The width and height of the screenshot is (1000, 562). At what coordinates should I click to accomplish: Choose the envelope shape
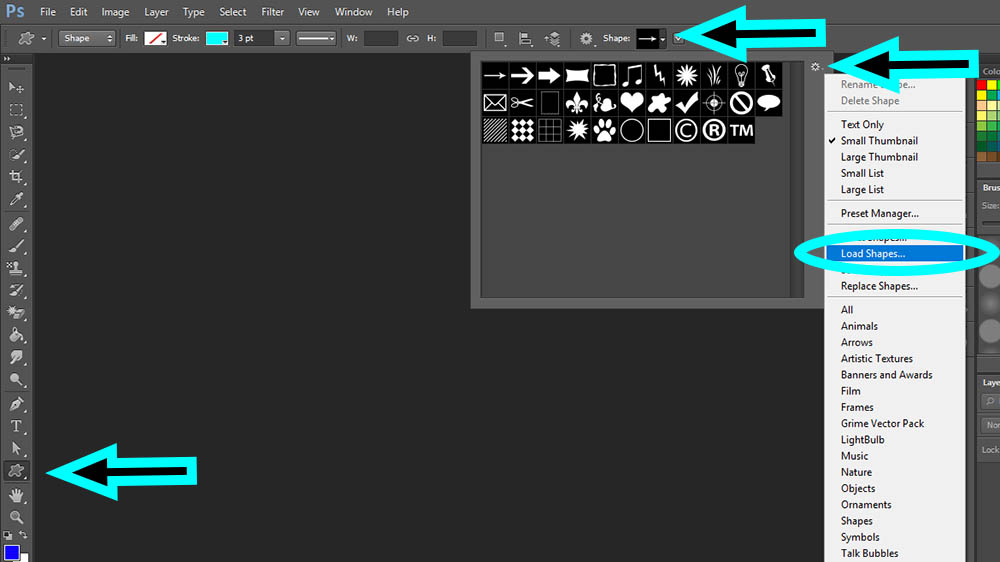click(x=494, y=103)
